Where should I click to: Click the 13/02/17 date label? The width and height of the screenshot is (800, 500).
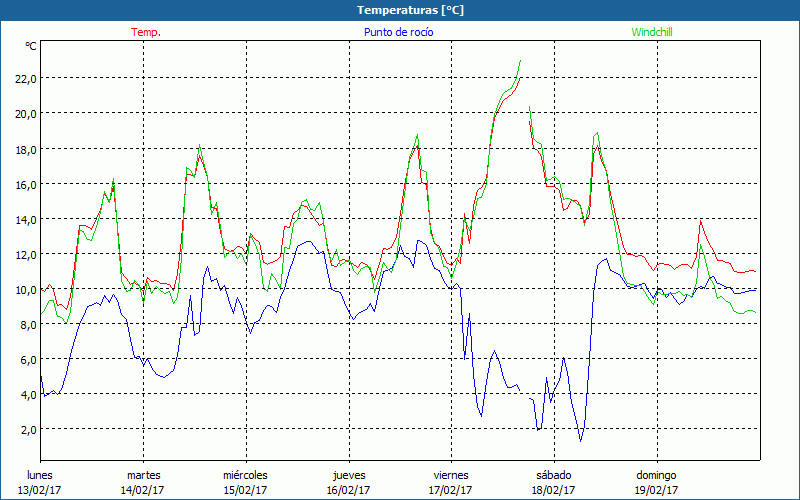point(40,490)
